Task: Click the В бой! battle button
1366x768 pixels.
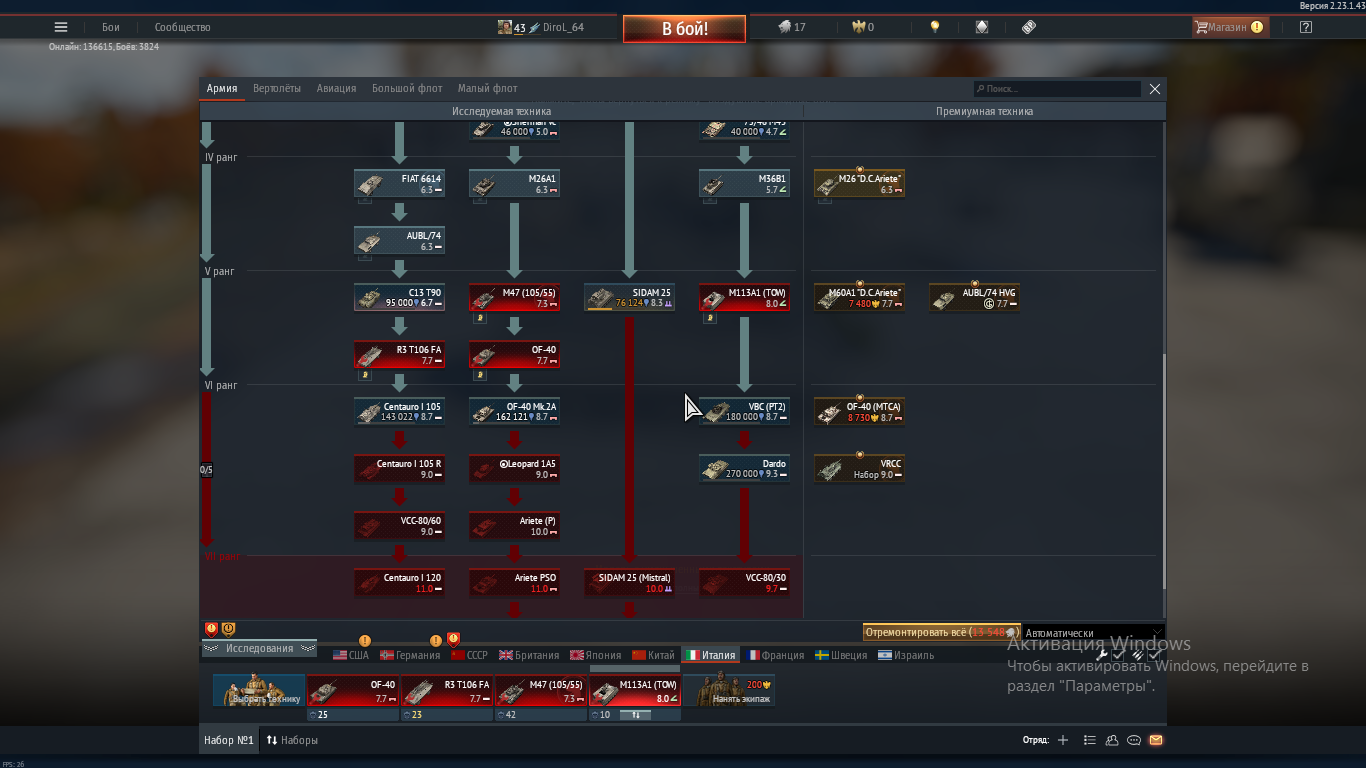Action: tap(684, 29)
